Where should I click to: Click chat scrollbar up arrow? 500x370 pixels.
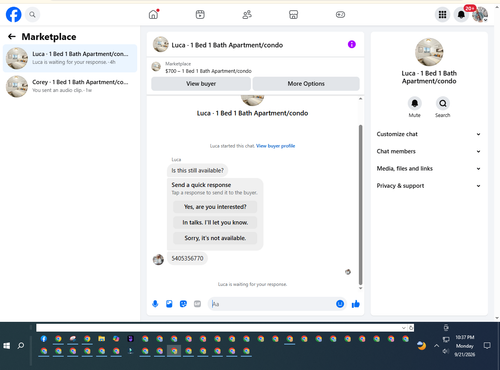360,99
